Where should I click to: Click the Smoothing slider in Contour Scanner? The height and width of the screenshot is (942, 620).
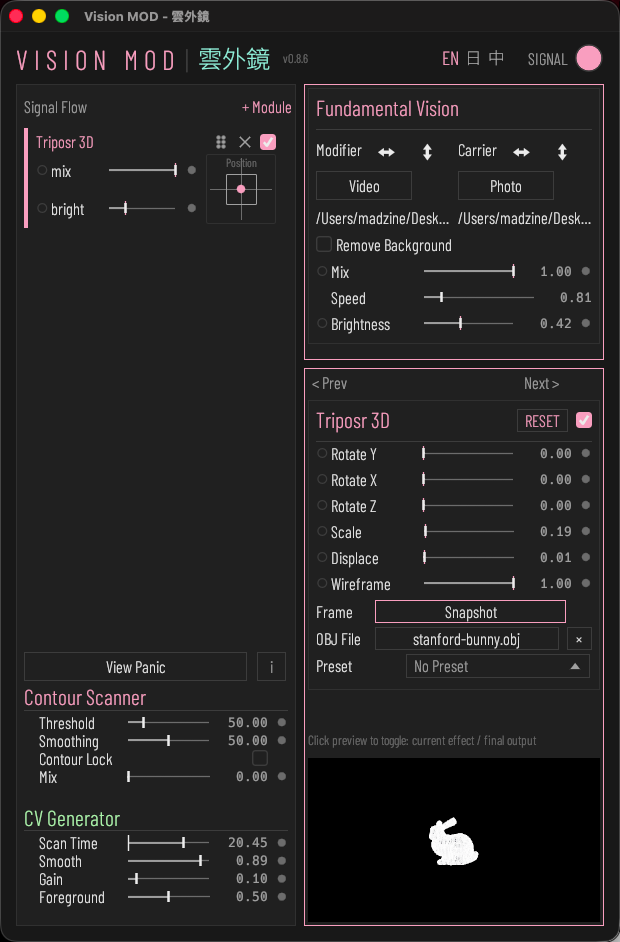pos(169,740)
